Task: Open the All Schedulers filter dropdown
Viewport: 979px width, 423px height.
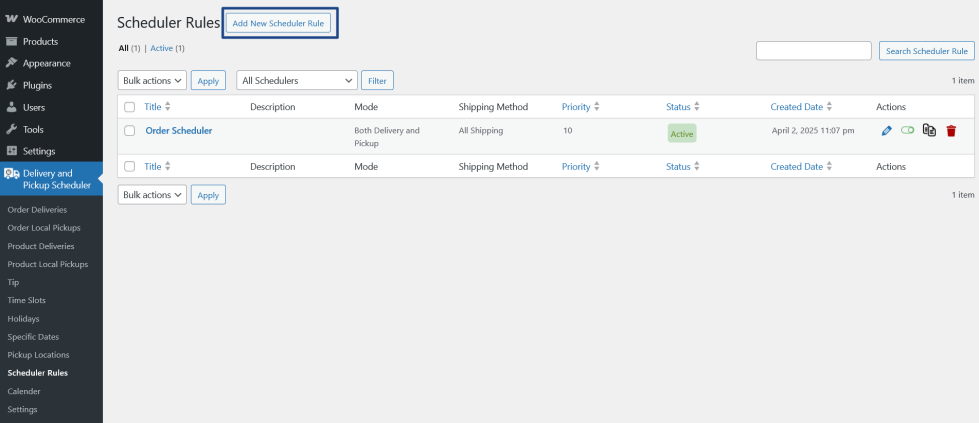Action: [298, 80]
